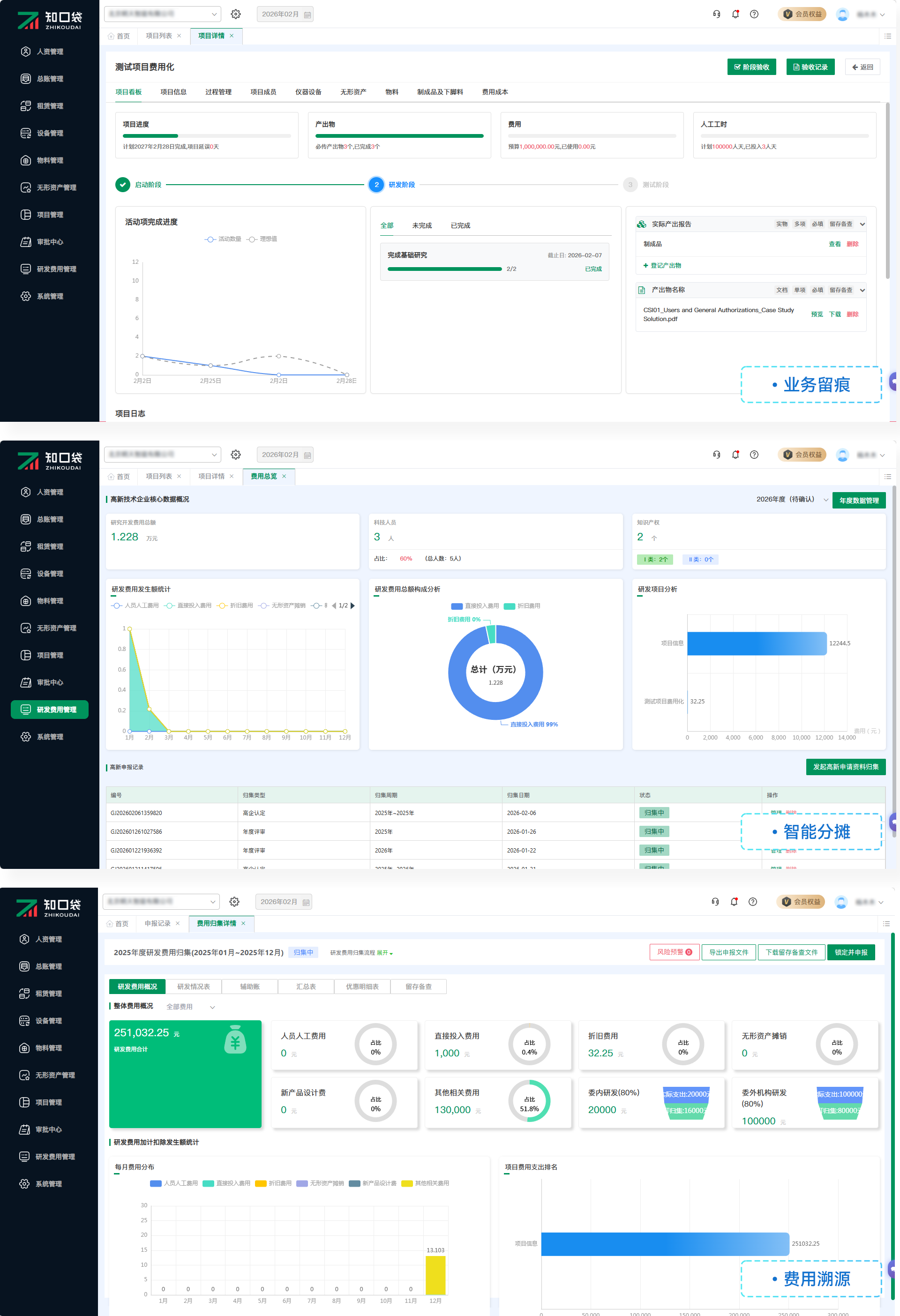This screenshot has height=1316, width=900.
Task: Open 租赁管理 sidebar icon on 项目详情 screen
Action: tap(25, 106)
